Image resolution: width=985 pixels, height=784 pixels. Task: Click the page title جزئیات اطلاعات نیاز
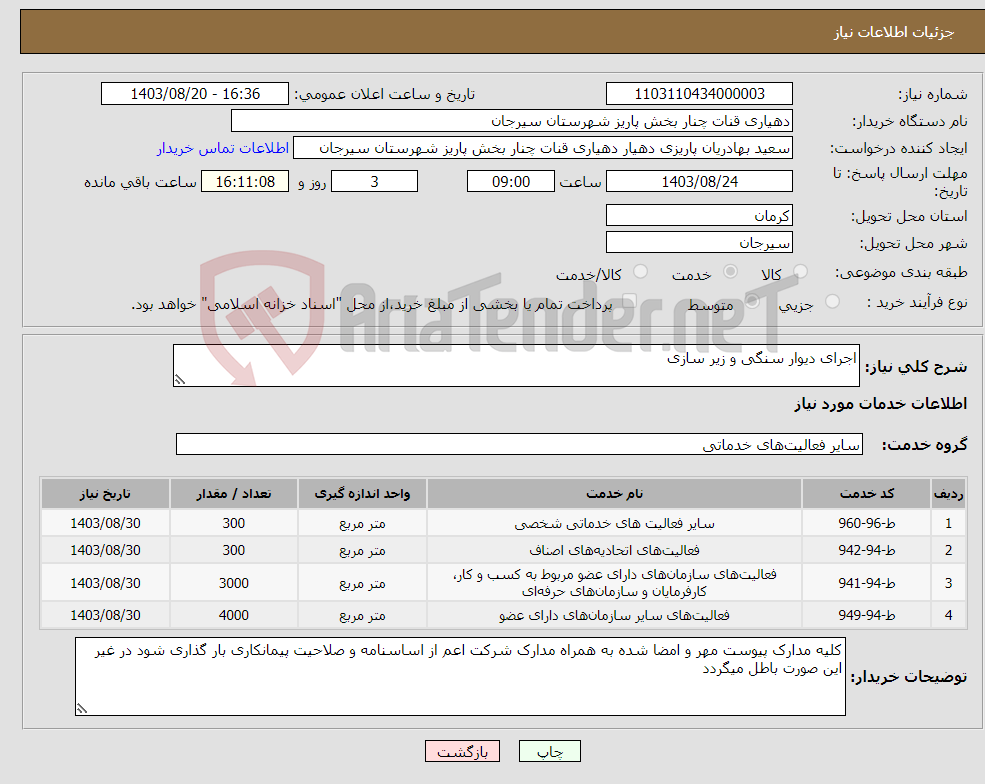point(894,32)
